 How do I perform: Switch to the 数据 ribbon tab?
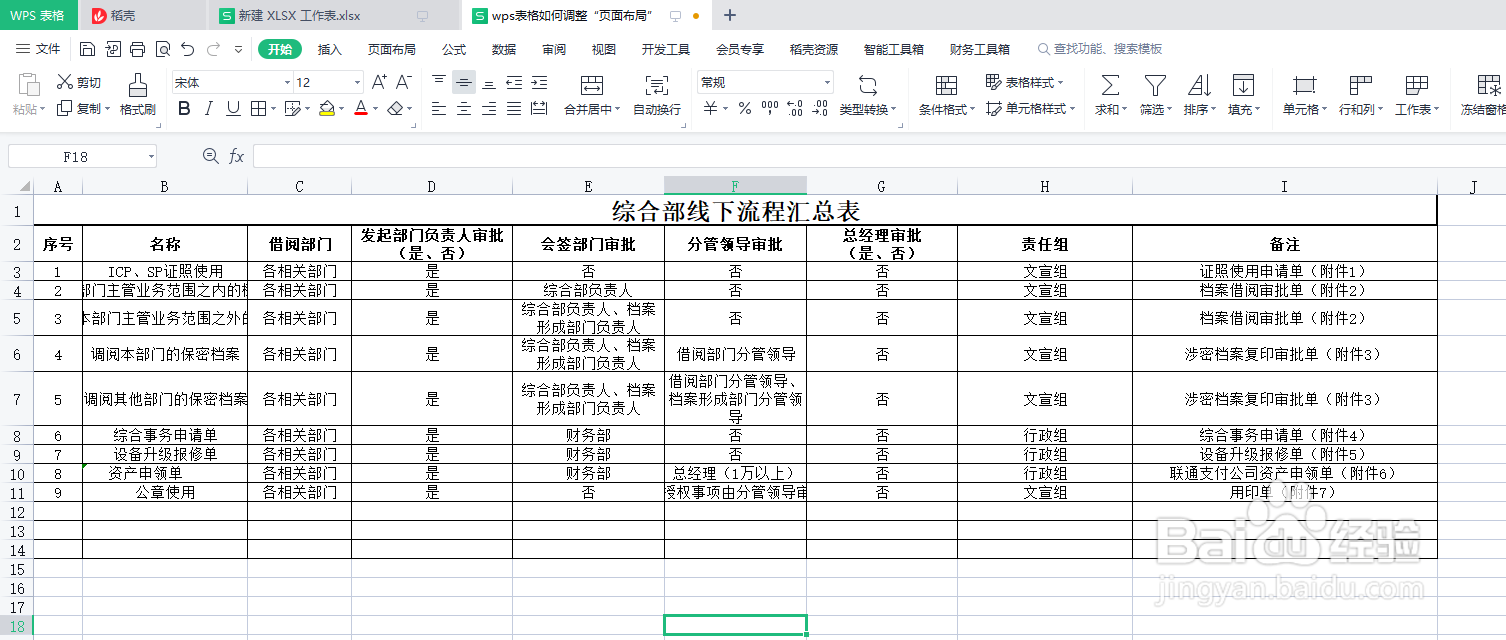[504, 49]
